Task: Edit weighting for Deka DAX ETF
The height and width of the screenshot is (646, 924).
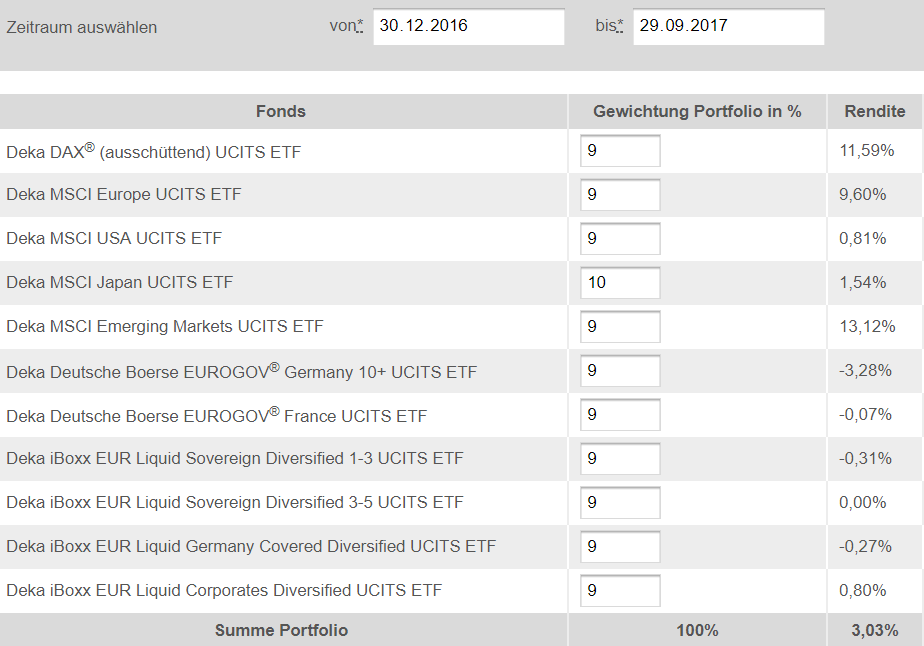Action: (x=620, y=152)
